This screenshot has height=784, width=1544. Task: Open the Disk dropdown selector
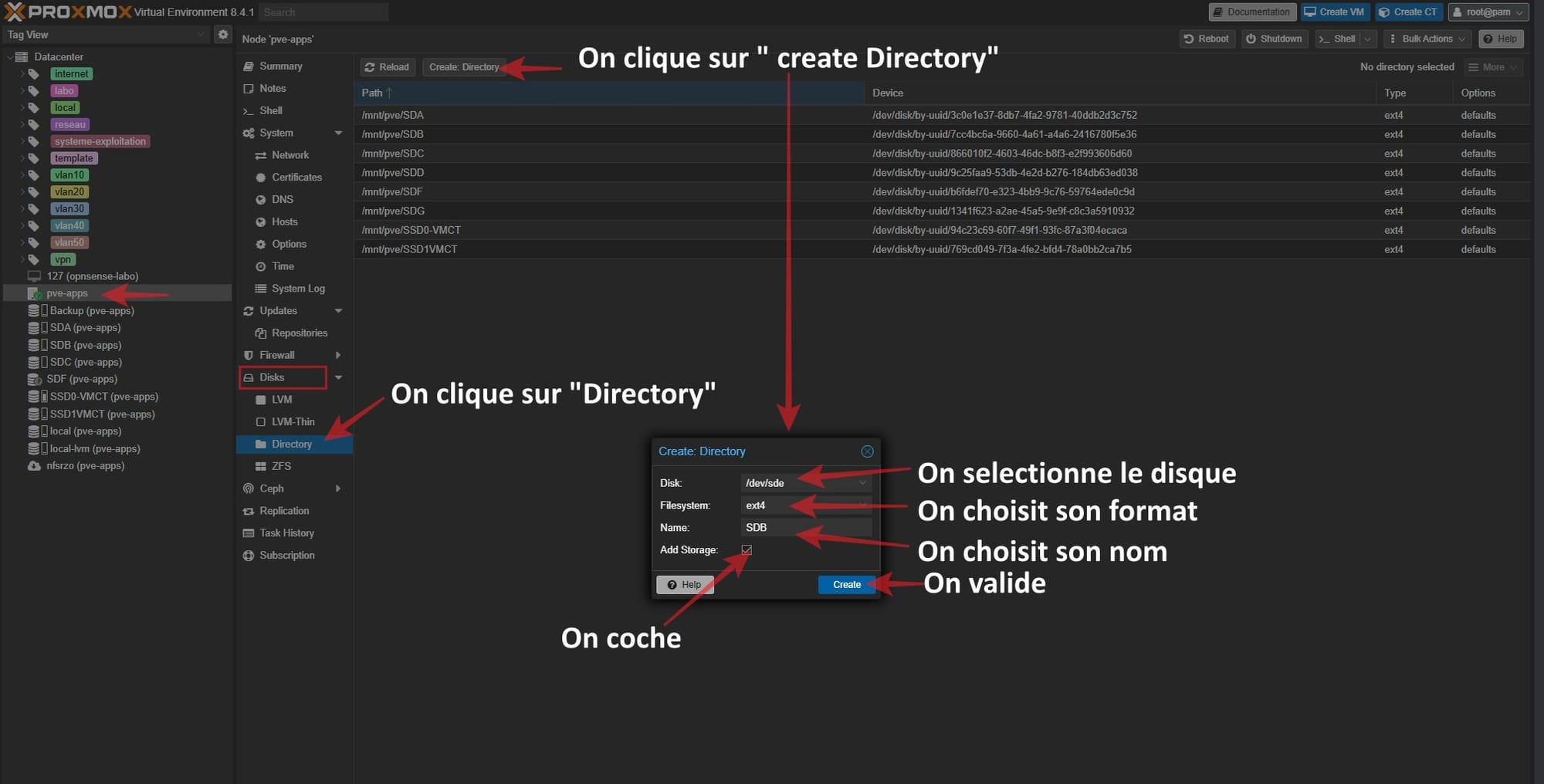pyautogui.click(x=862, y=483)
